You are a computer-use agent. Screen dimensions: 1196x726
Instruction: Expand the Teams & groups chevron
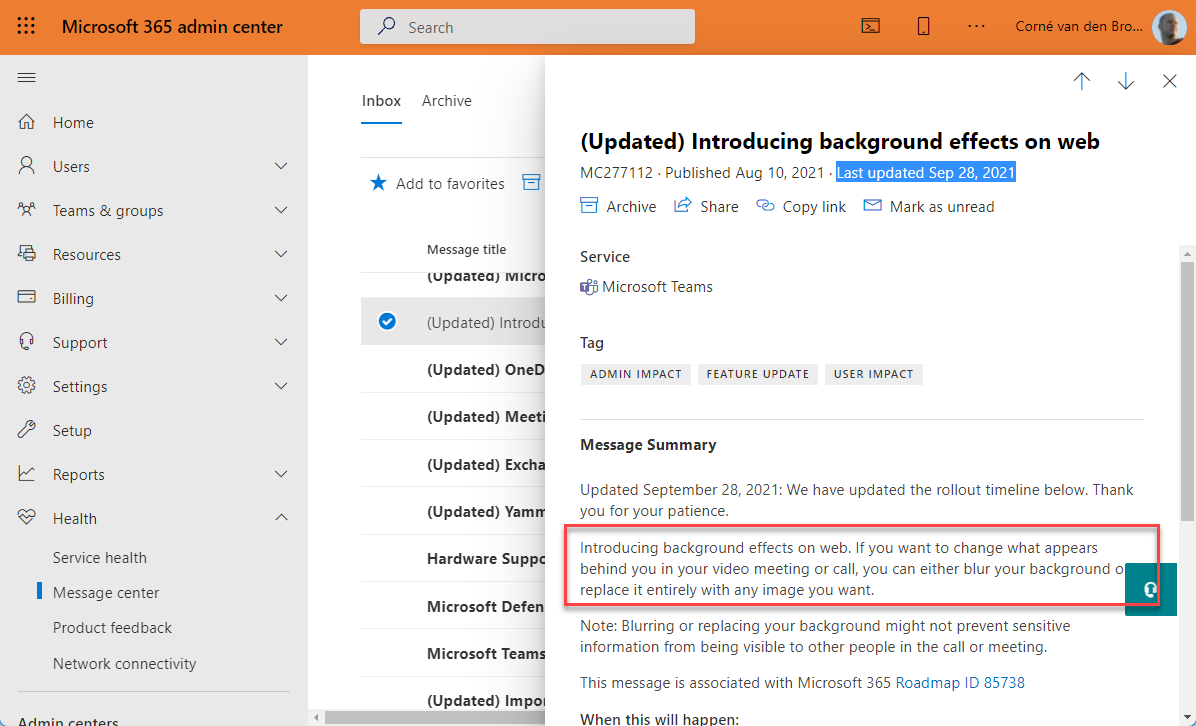pos(281,210)
